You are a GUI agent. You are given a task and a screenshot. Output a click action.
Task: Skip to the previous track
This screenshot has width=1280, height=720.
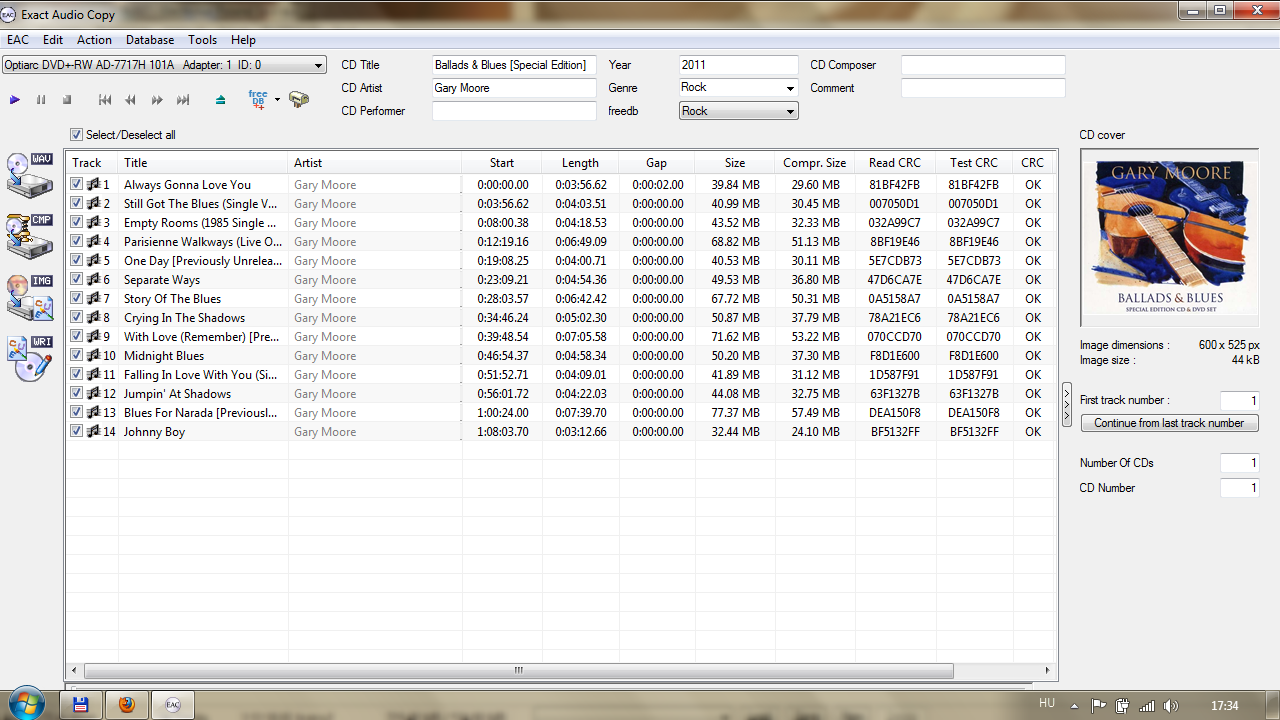105,100
